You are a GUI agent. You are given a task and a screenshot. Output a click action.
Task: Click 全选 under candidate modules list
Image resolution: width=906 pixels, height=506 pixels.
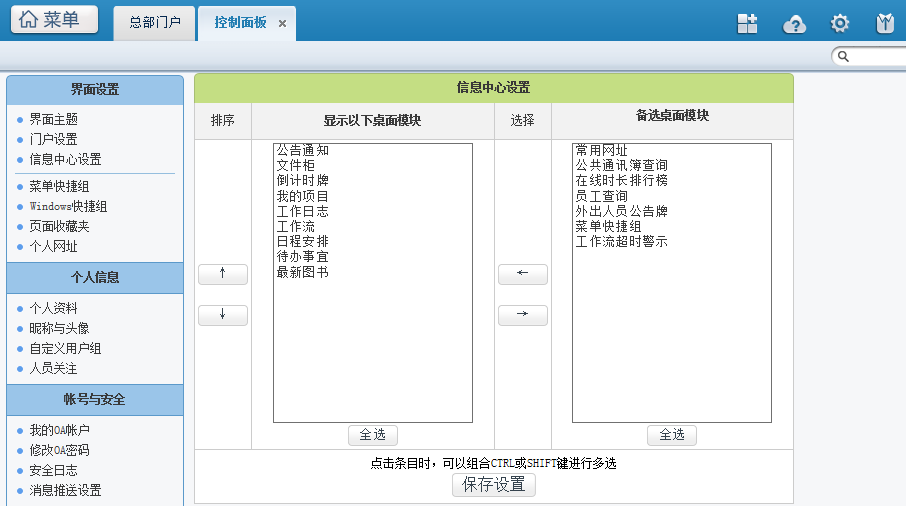point(671,435)
